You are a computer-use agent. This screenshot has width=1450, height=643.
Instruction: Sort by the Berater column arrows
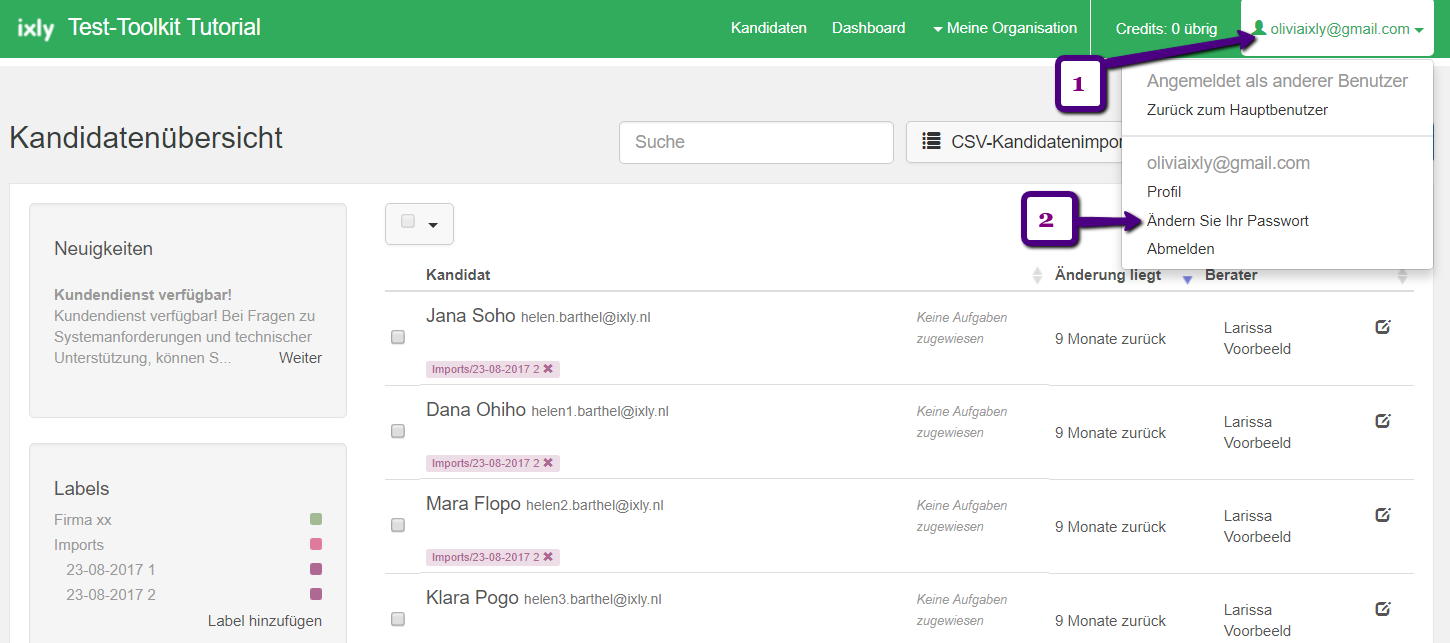(x=1402, y=276)
